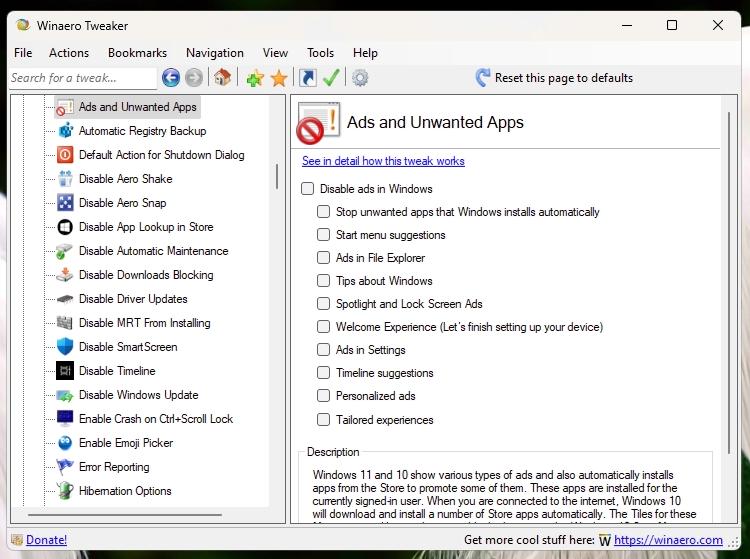750x559 pixels.
Task: Click the Disable Downloads Blocking icon
Action: 65,274
